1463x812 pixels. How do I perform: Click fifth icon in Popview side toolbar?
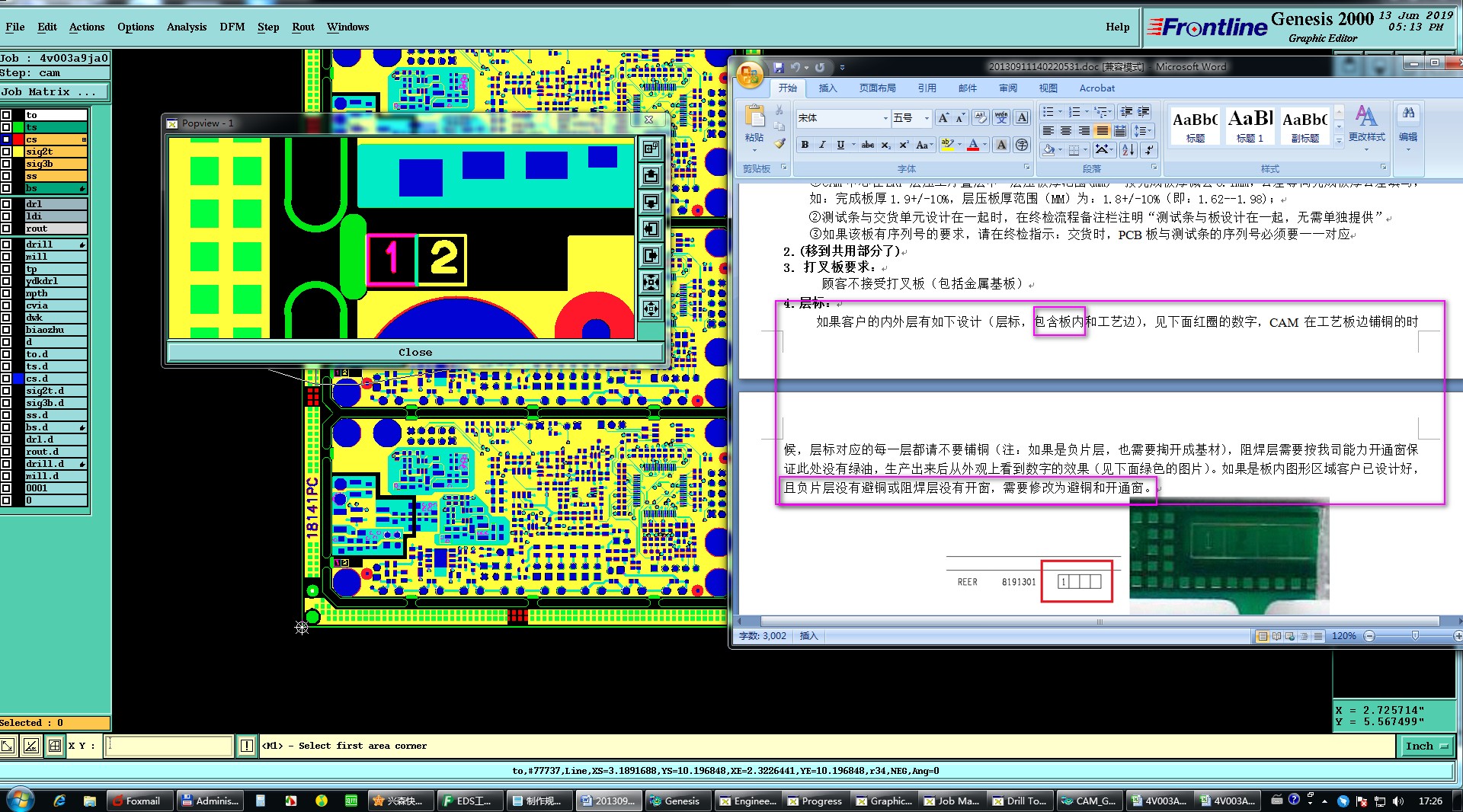point(651,256)
